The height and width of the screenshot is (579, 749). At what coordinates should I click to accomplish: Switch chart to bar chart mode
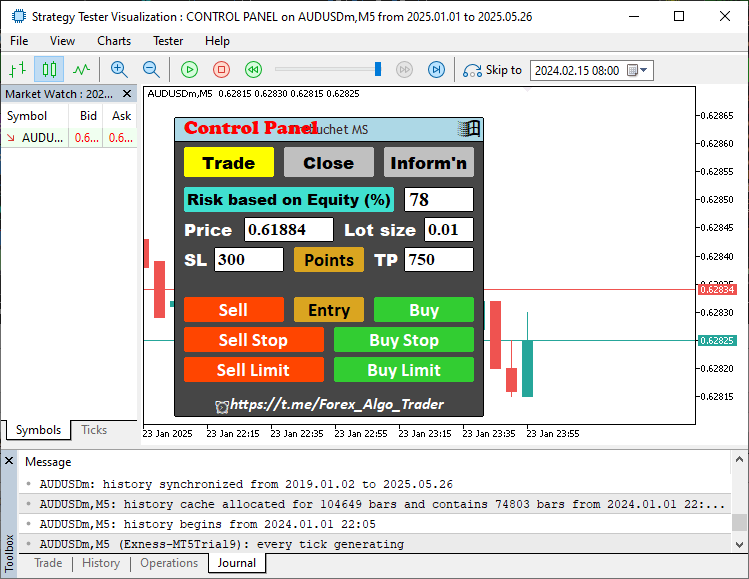coord(17,70)
